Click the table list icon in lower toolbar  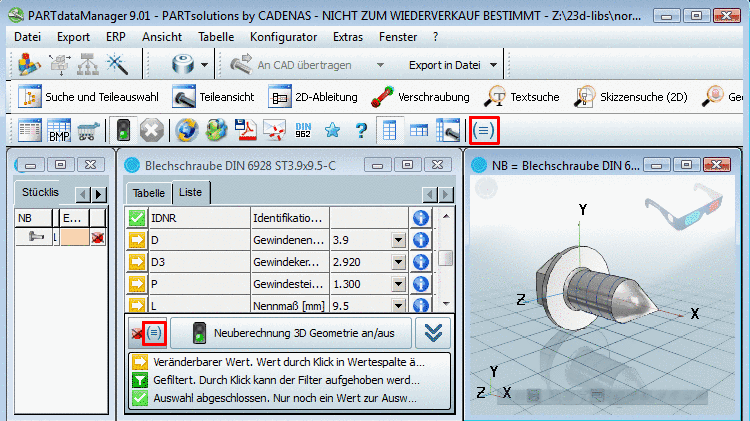tap(30, 130)
